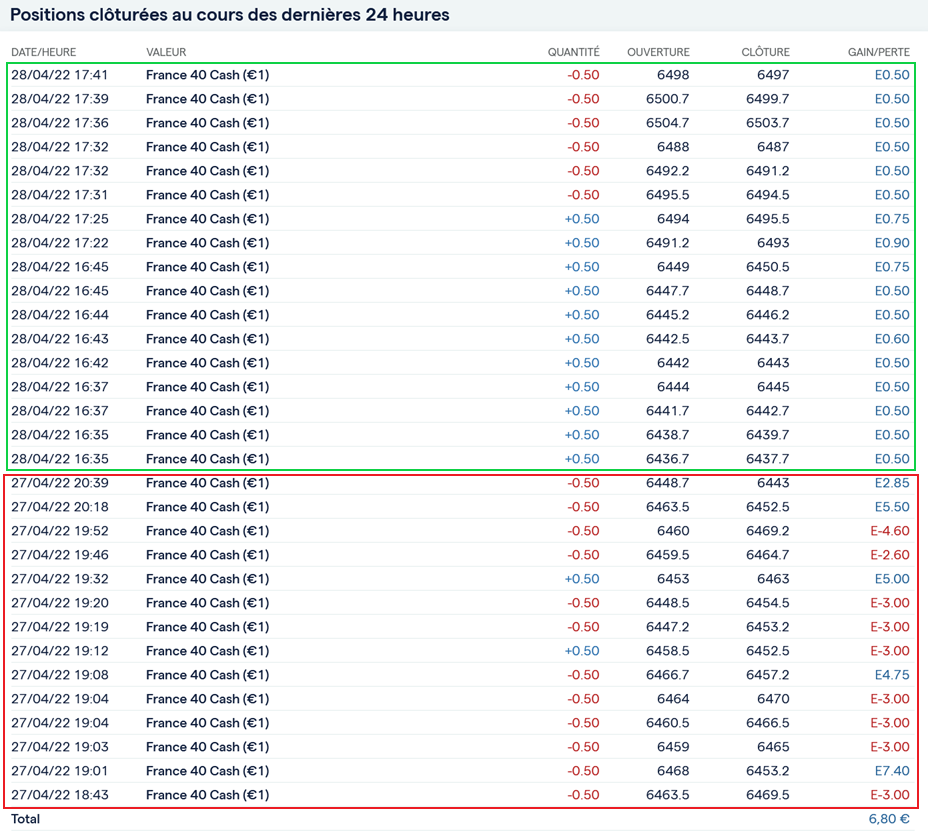Click the VALEUR column header
Screen dimensions: 929x838
(166, 52)
